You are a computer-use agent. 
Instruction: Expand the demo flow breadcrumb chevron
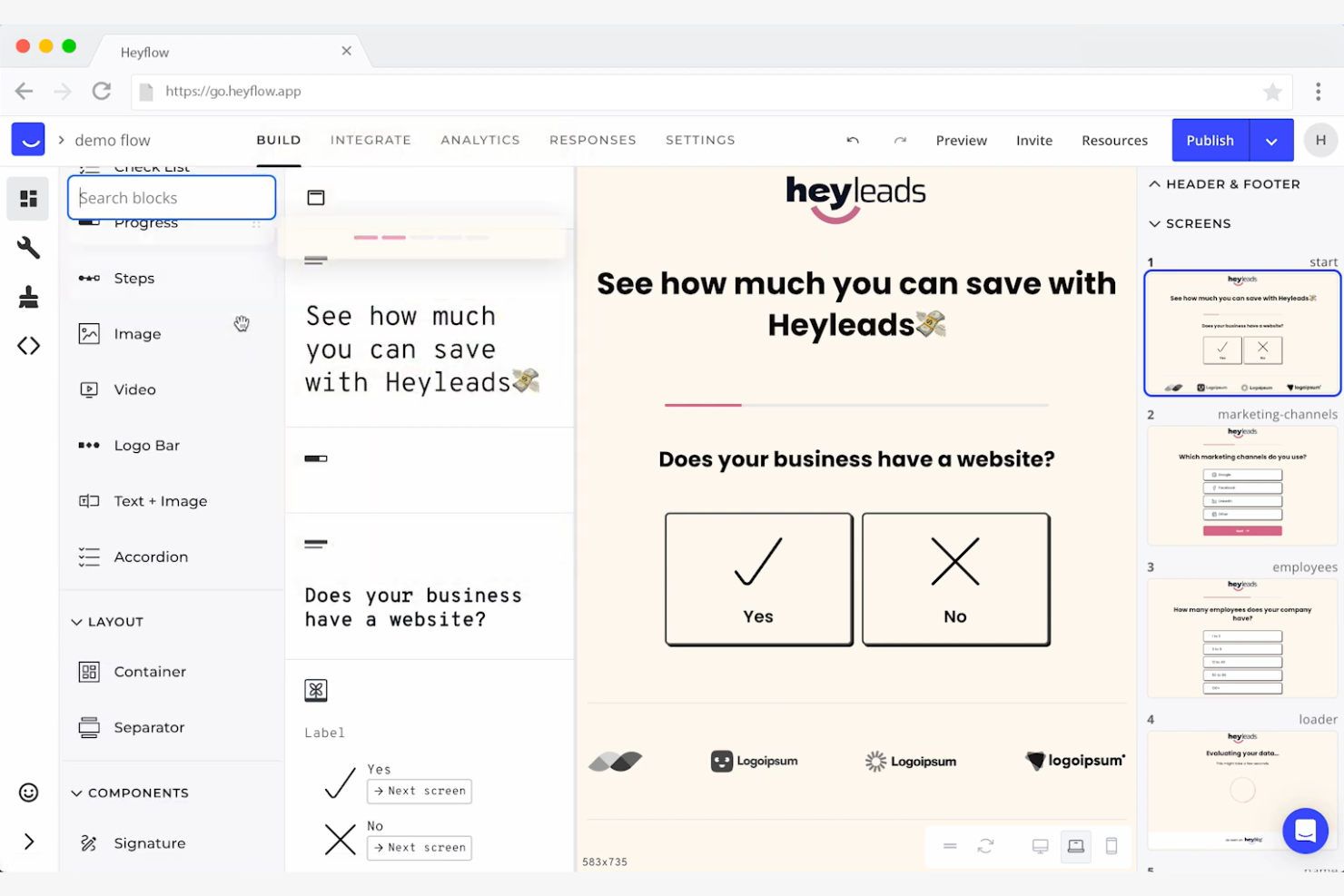pyautogui.click(x=61, y=140)
